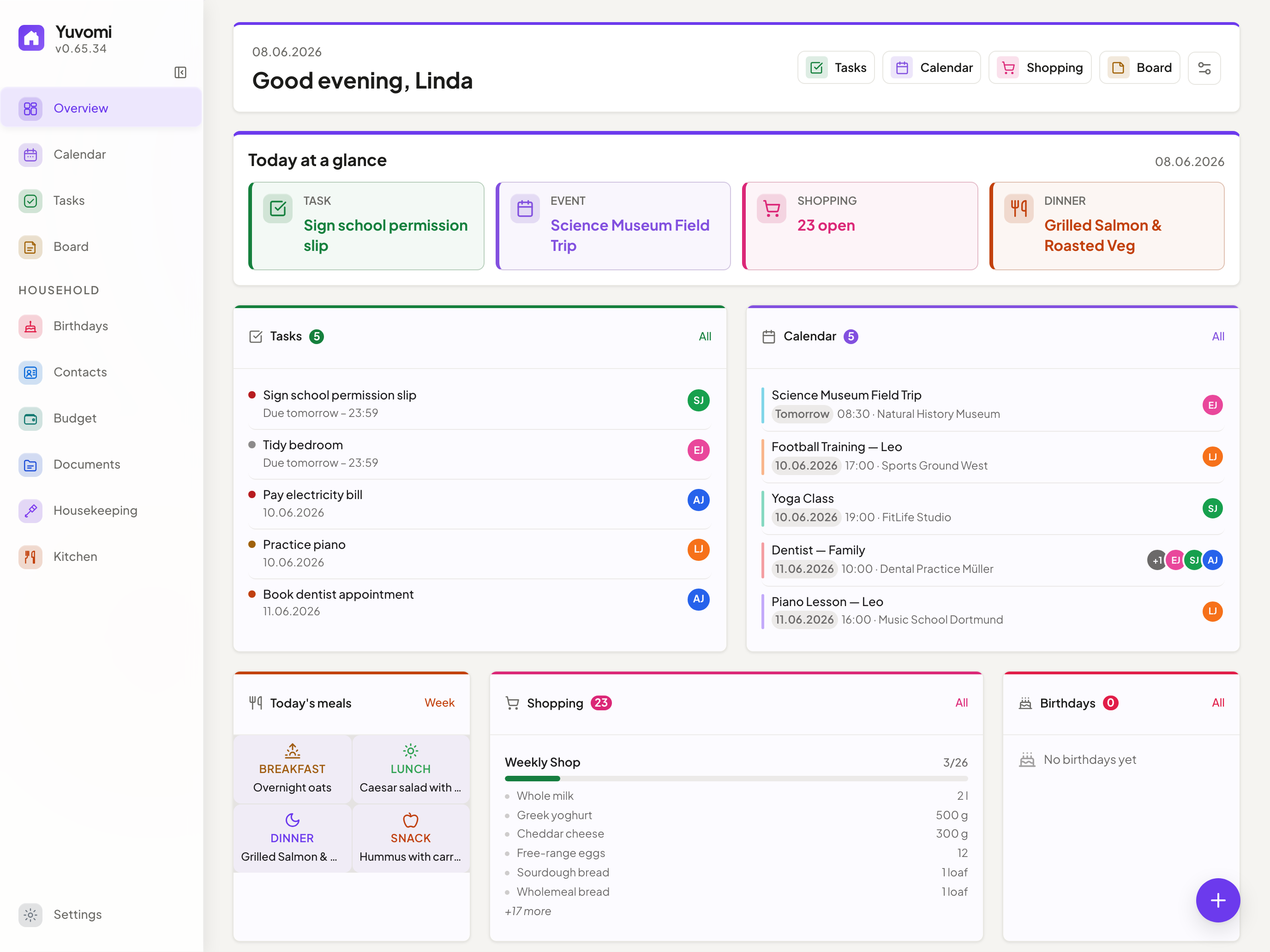The image size is (1270, 952).
Task: Open Contacts in the sidebar
Action: 101,372
